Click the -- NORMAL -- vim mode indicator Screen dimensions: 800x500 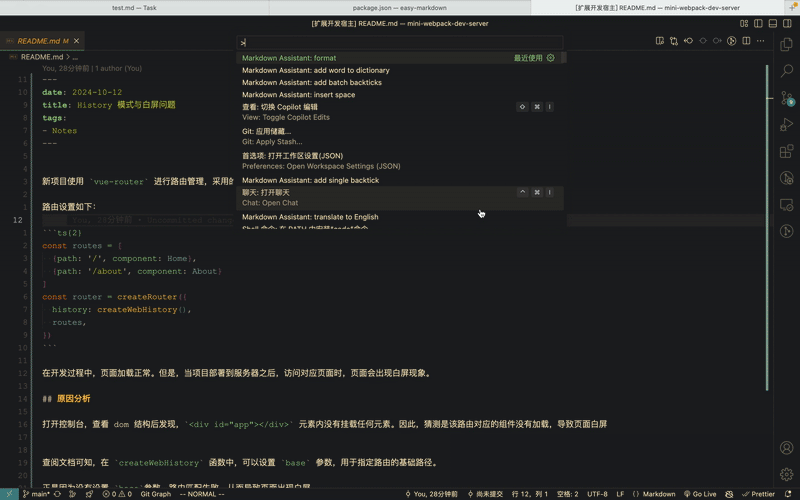pyautogui.click(x=202, y=494)
